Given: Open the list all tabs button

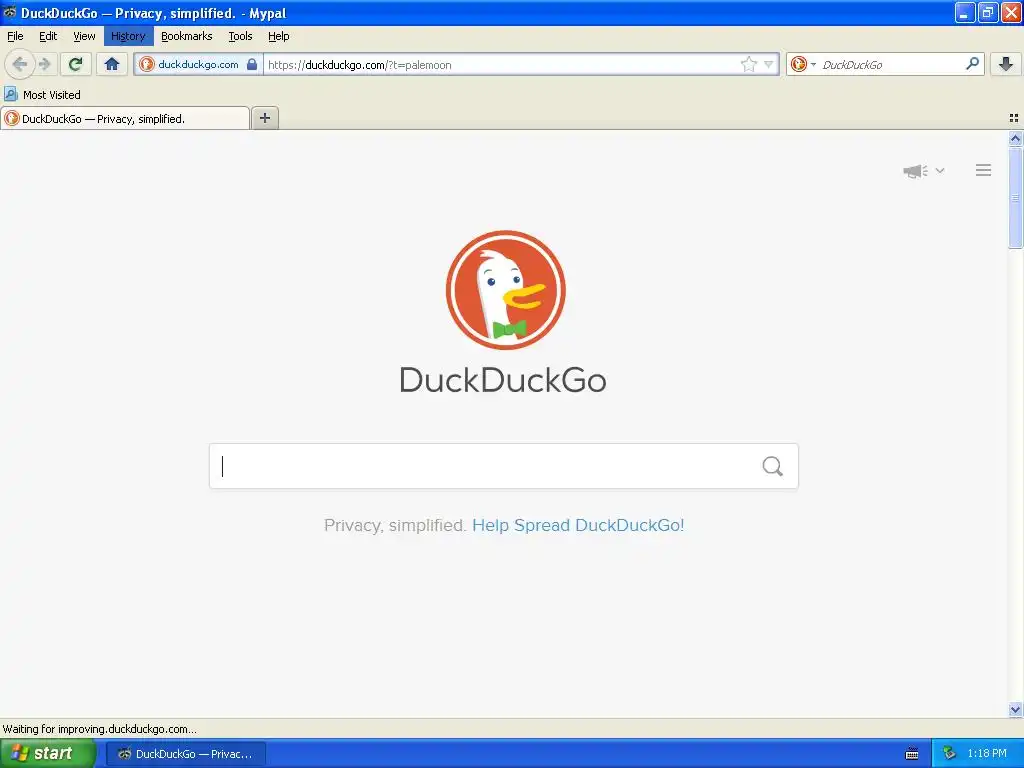Looking at the screenshot, I should coord(1014,118).
